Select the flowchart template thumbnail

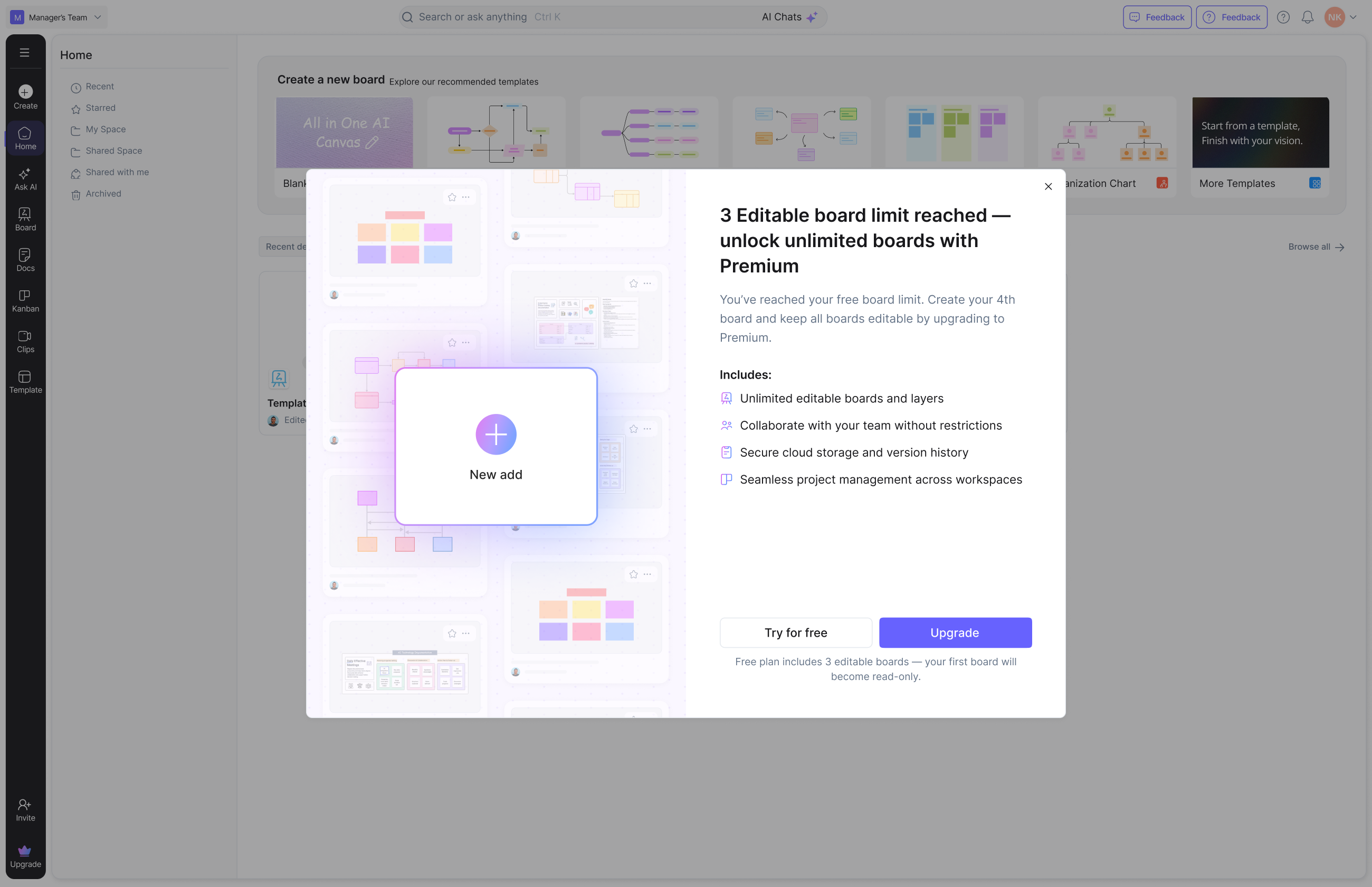coord(496,133)
